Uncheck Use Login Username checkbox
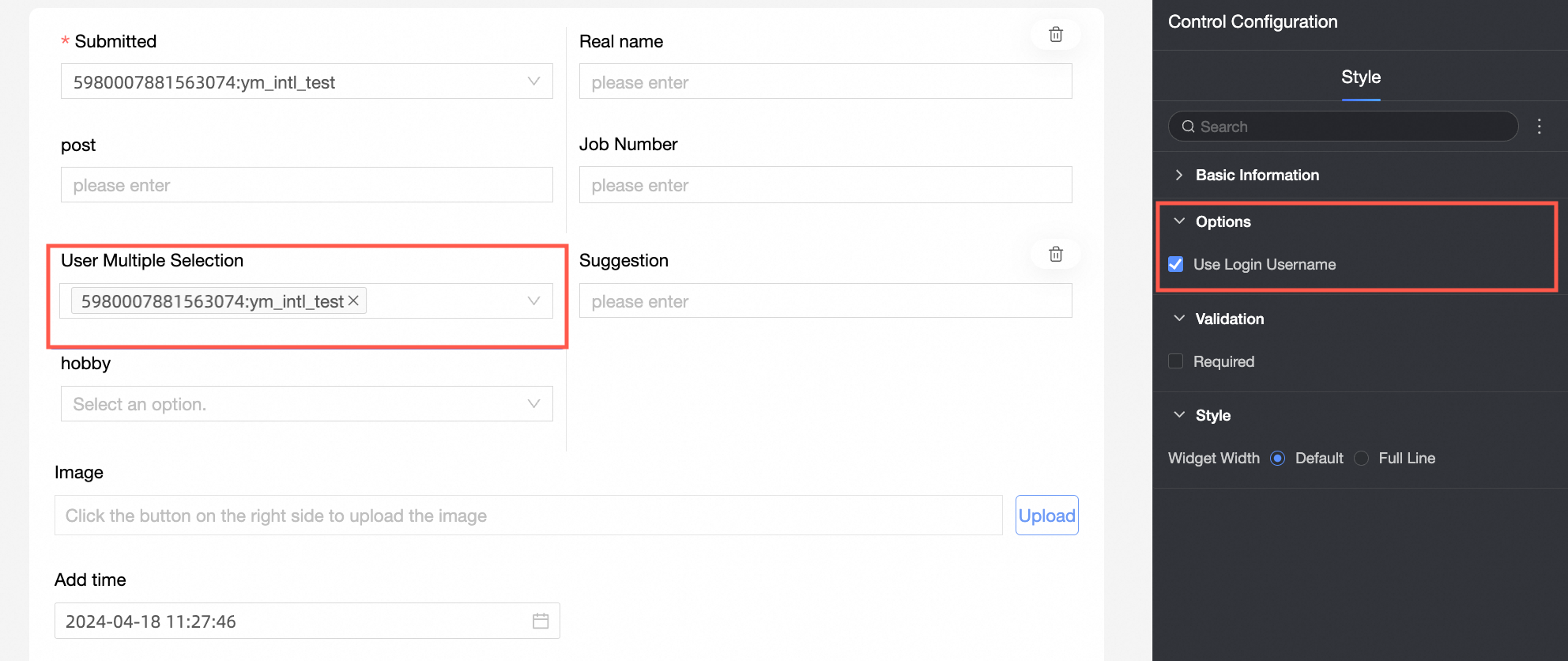The image size is (1568, 661). click(x=1176, y=264)
